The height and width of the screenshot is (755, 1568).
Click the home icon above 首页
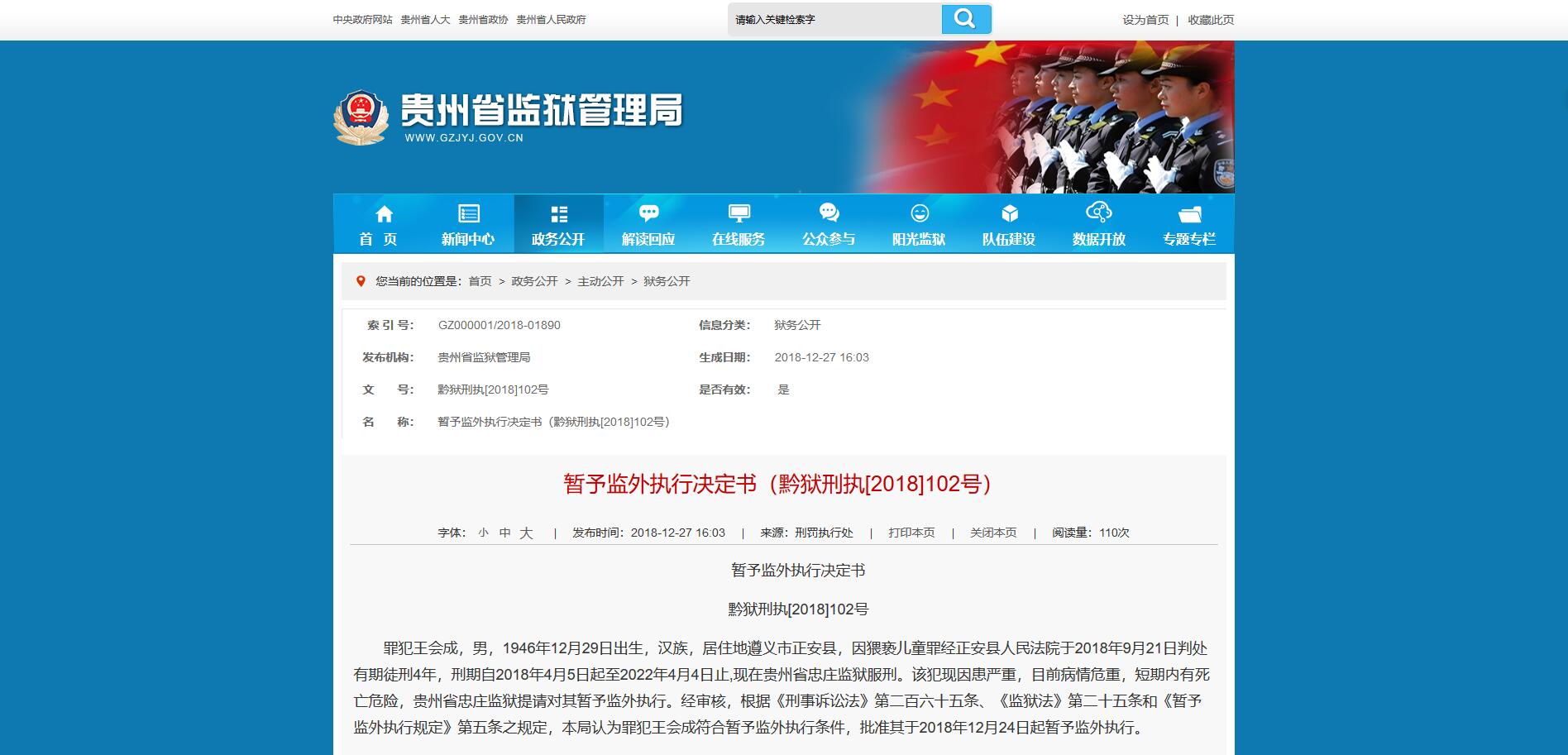click(x=384, y=214)
